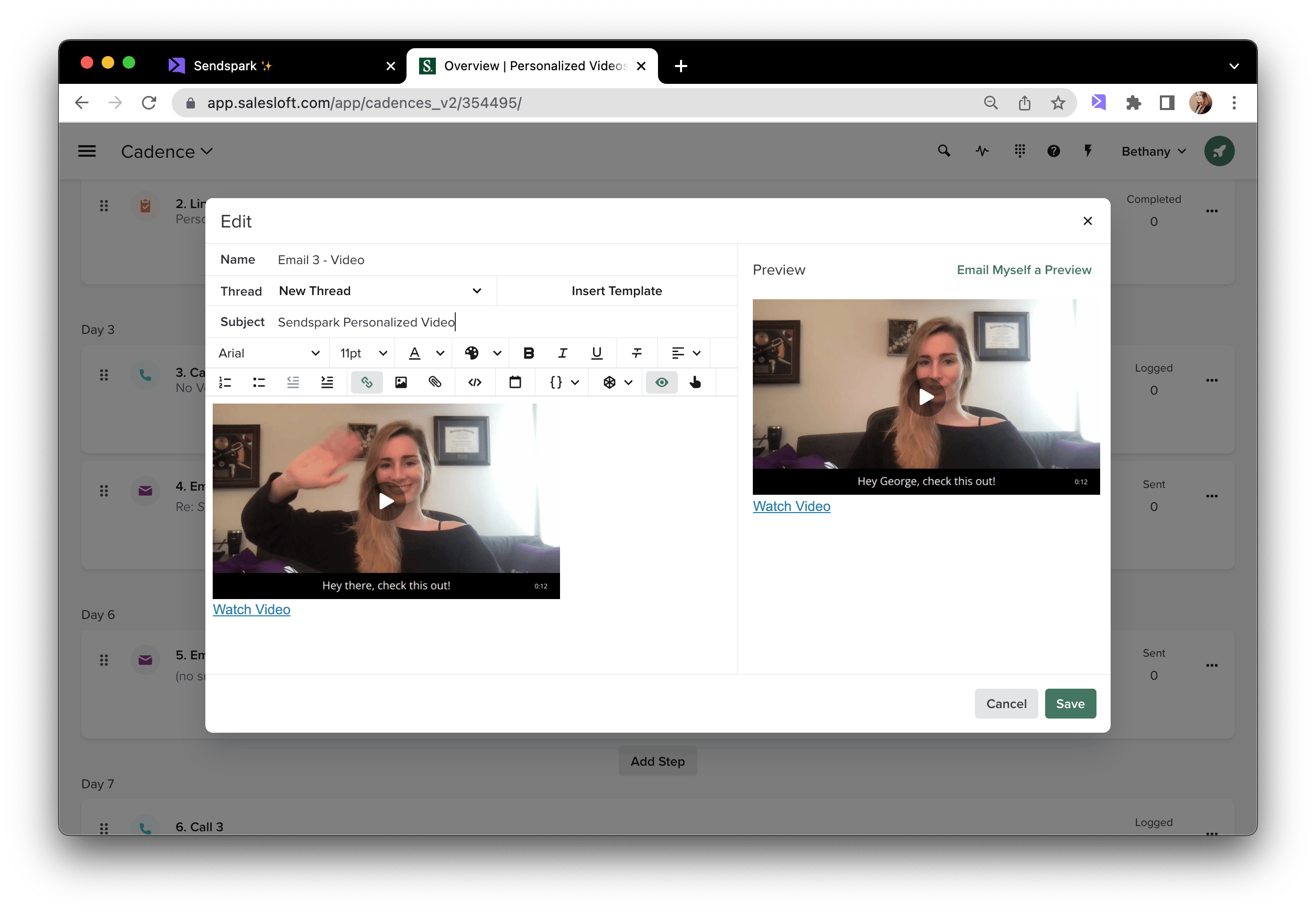Screen dimensions: 1316x913
Task: Open text alignment dropdown
Action: pyautogui.click(x=685, y=353)
